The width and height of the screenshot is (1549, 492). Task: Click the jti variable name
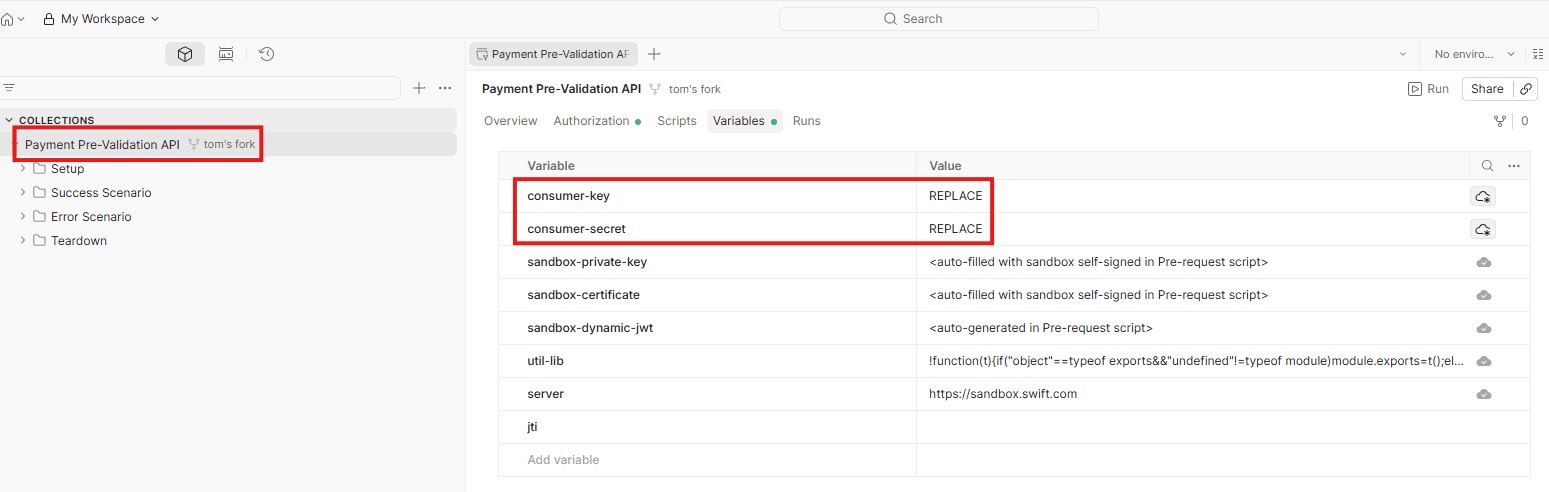pos(533,427)
